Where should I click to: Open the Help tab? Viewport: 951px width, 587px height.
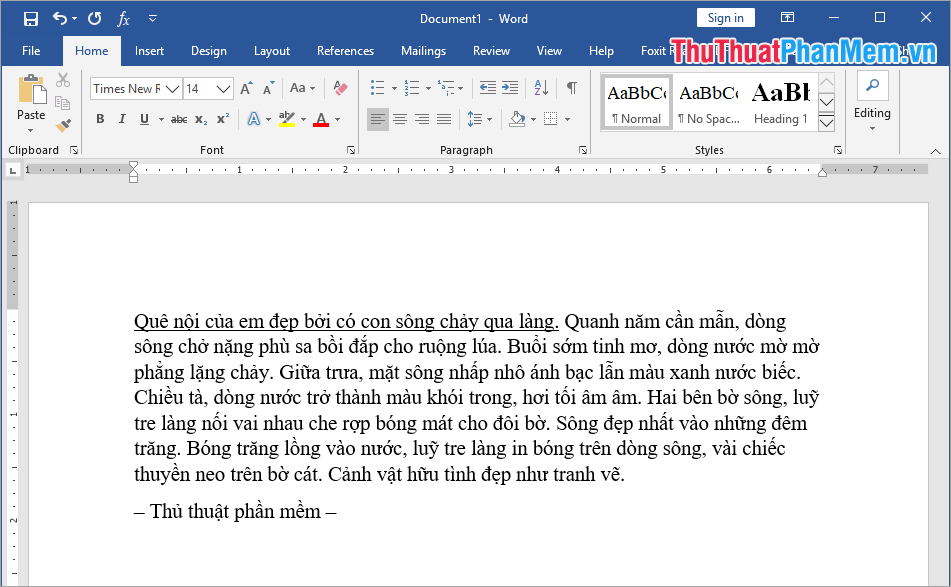coord(601,51)
